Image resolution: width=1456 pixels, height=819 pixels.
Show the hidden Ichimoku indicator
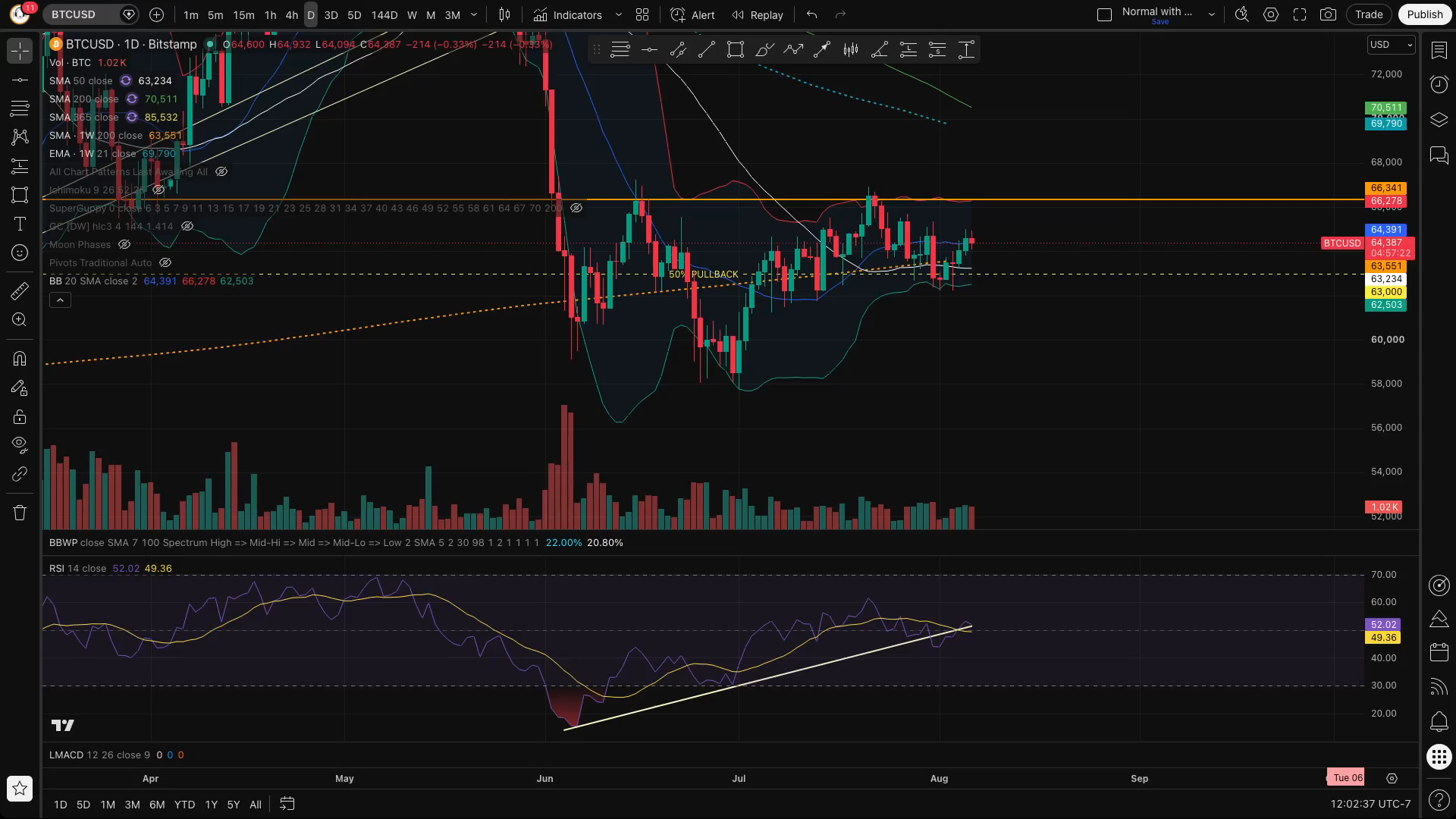click(x=158, y=190)
